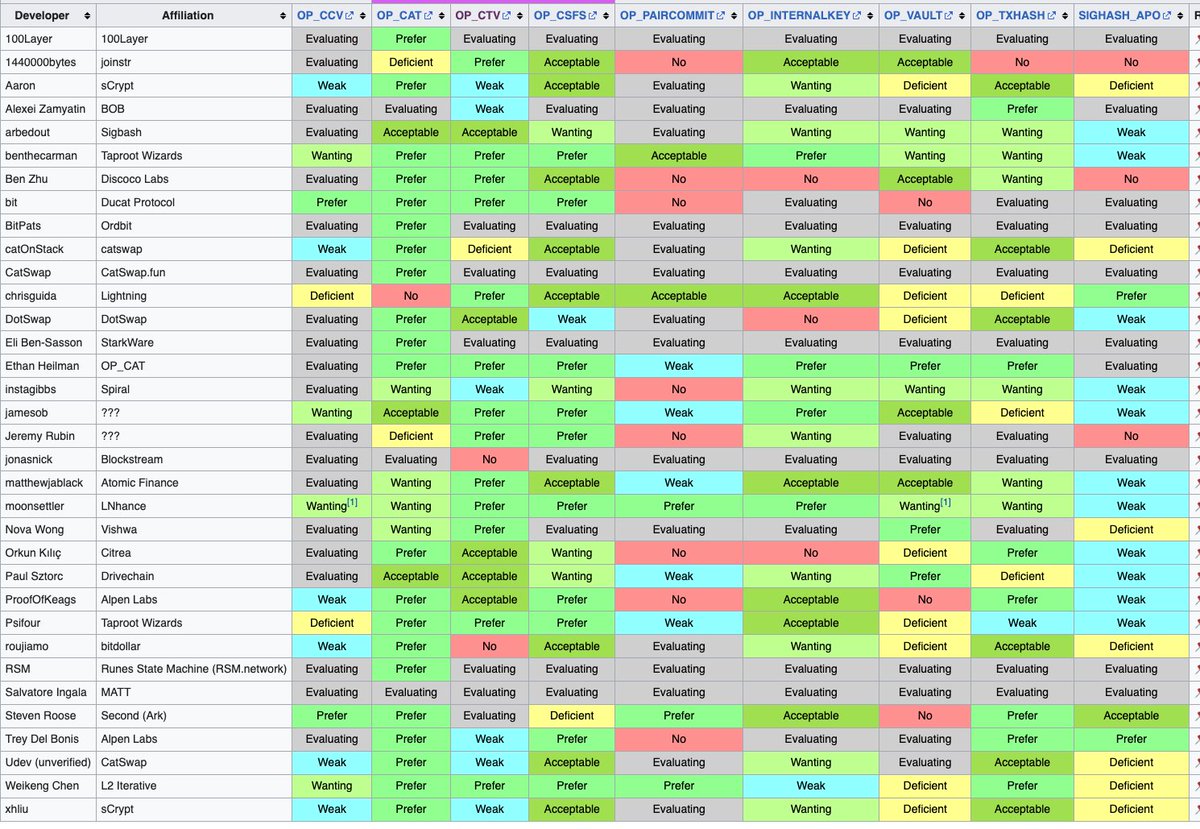Screen dimensions: 1200x829
Task: Select developer name 'Ethan Heilman'
Action: pos(41,366)
